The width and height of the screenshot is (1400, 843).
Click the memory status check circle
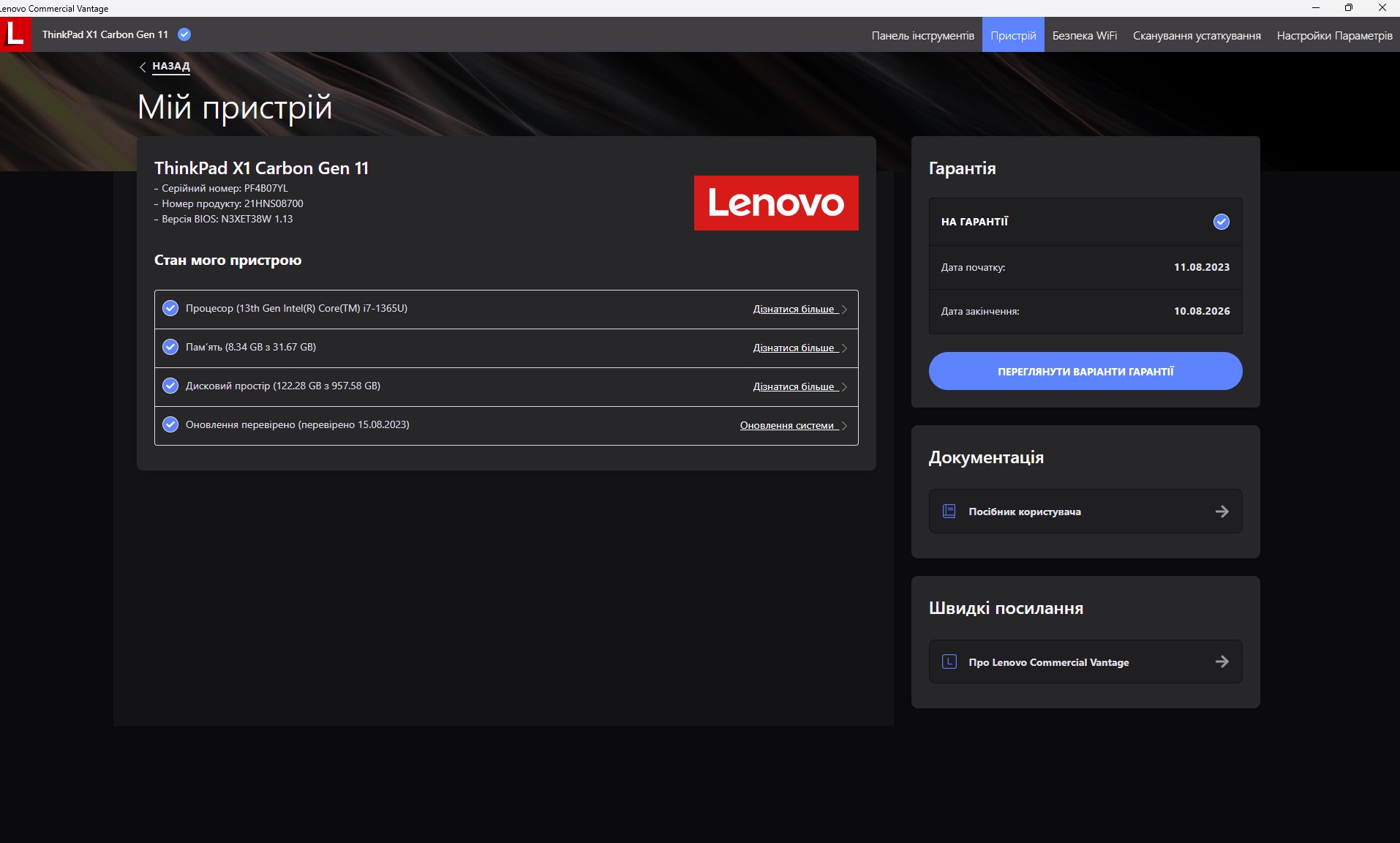click(170, 348)
